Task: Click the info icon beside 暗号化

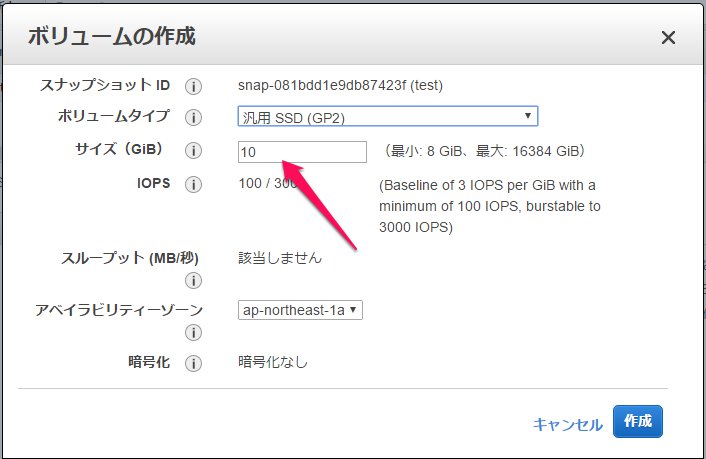Action: pos(194,363)
